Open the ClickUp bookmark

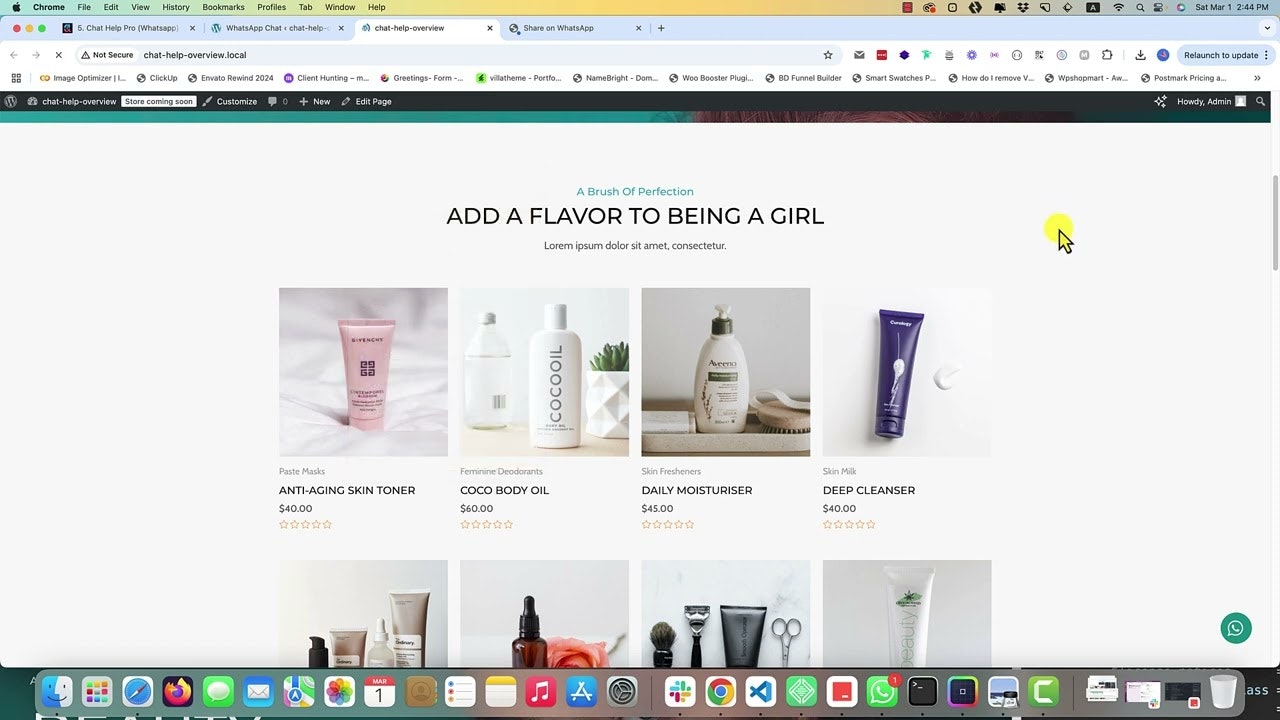tap(157, 78)
